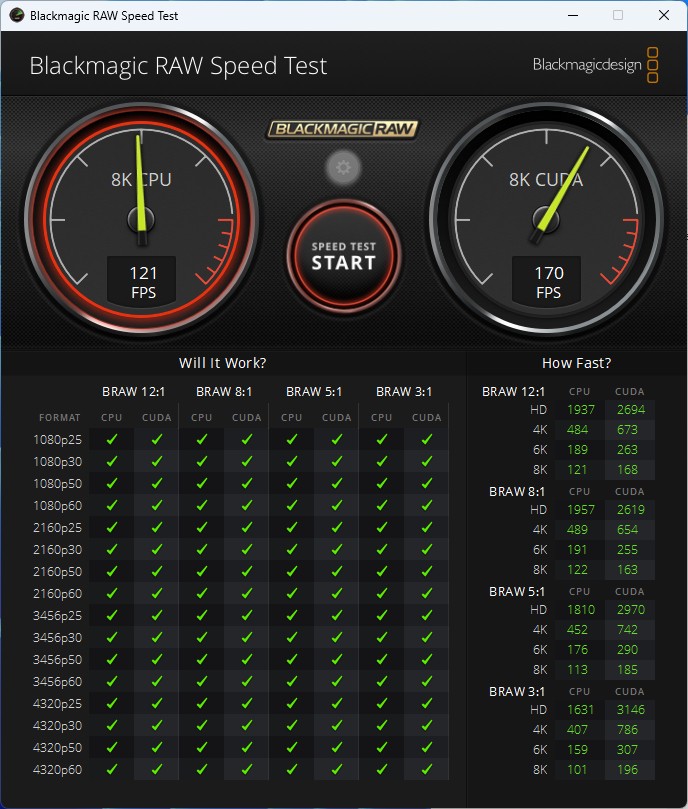Click the Blackmagicdesign logo
The height and width of the screenshot is (809, 688).
pos(595,64)
